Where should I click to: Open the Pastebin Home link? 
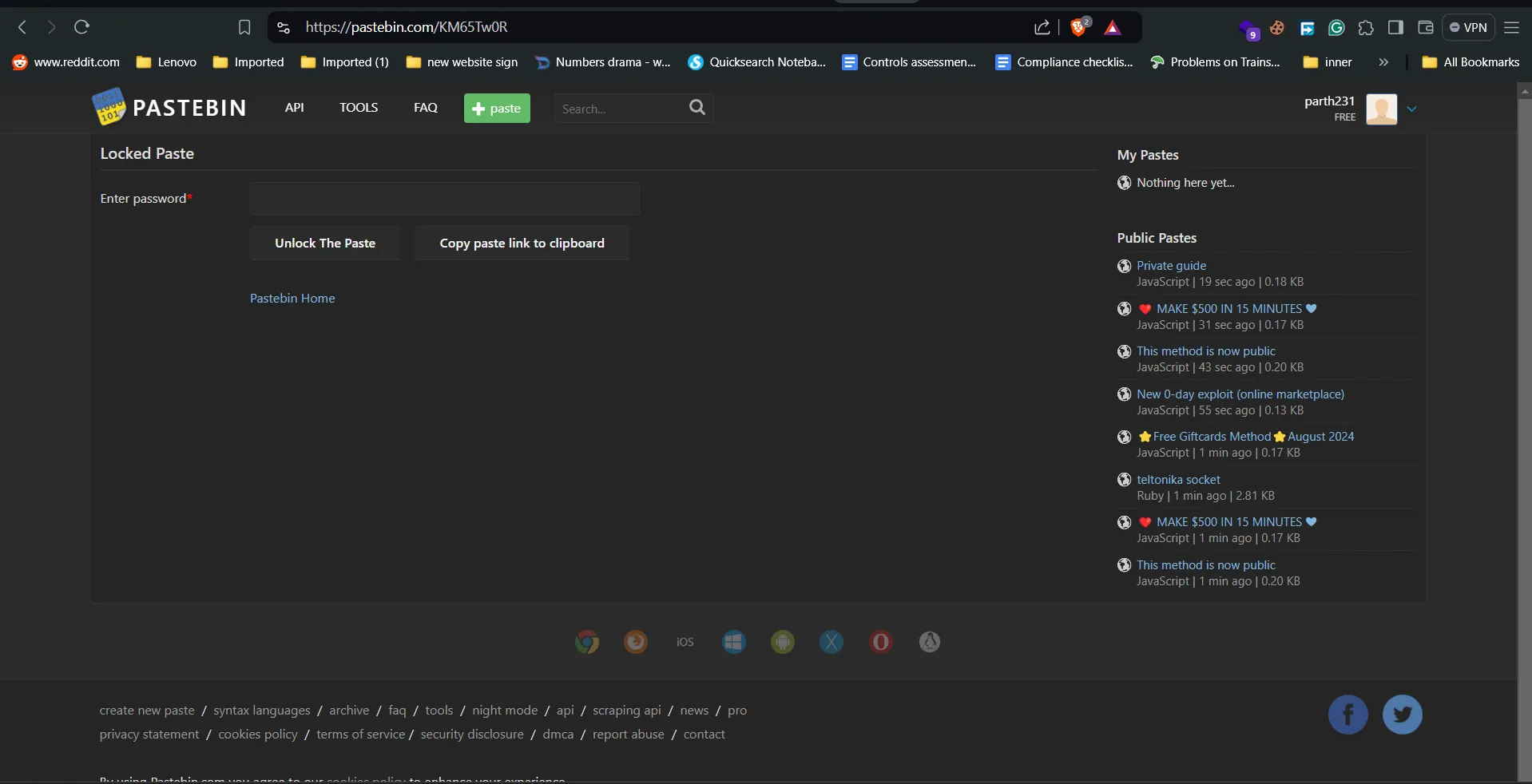pyautogui.click(x=292, y=299)
